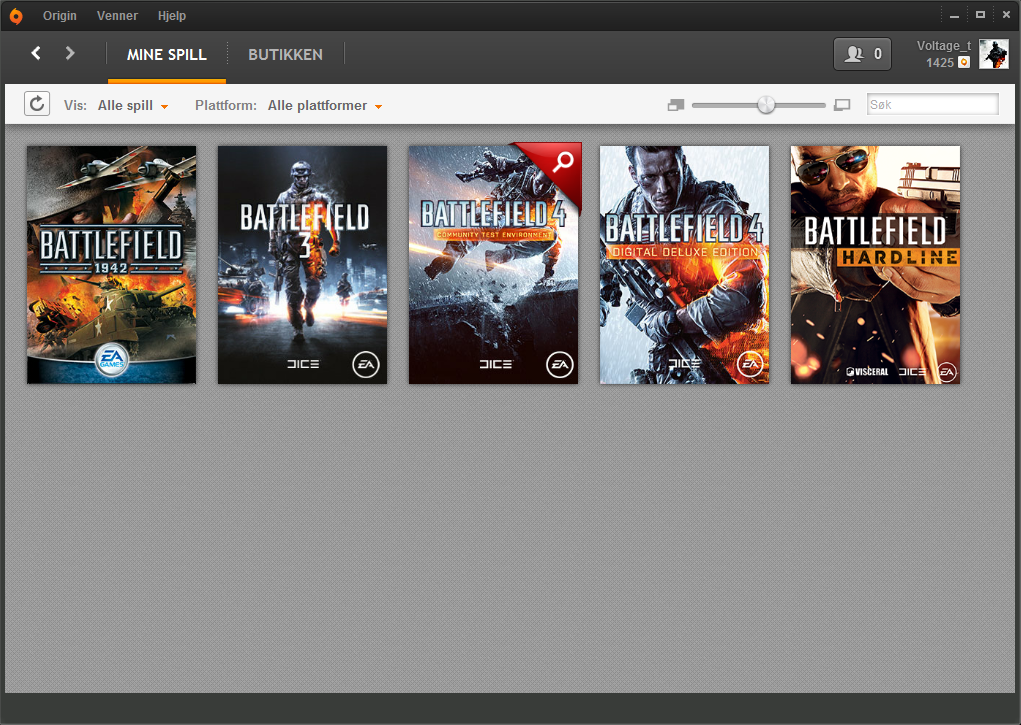Open the Venner menu
Viewport: 1021px width, 725px height.
[117, 16]
